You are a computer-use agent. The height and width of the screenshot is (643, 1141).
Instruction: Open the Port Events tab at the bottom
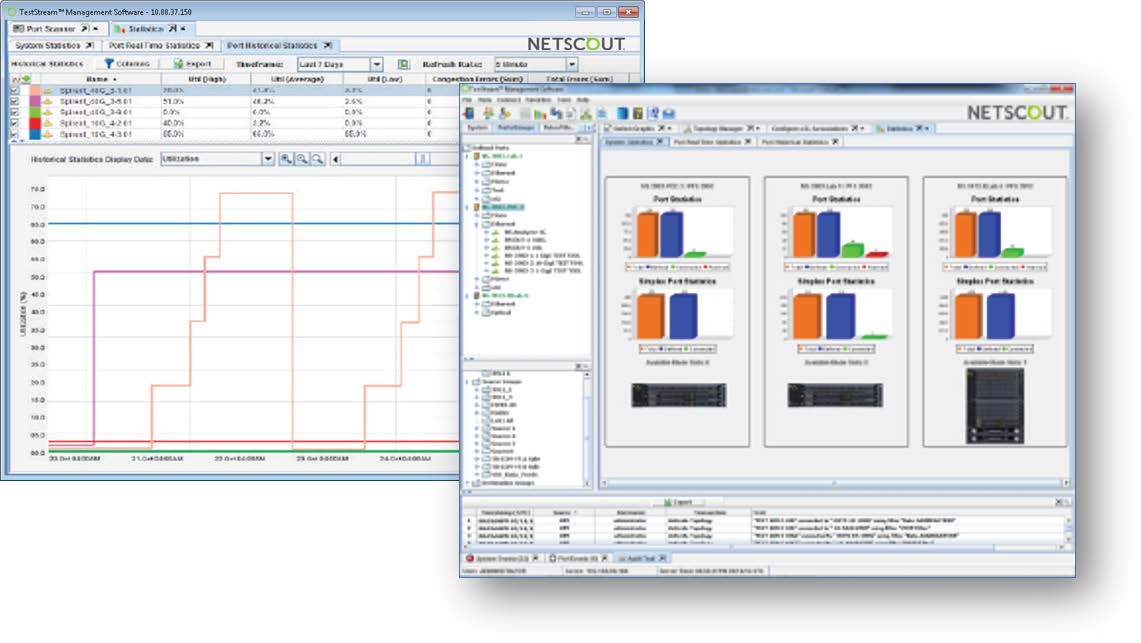pos(579,559)
